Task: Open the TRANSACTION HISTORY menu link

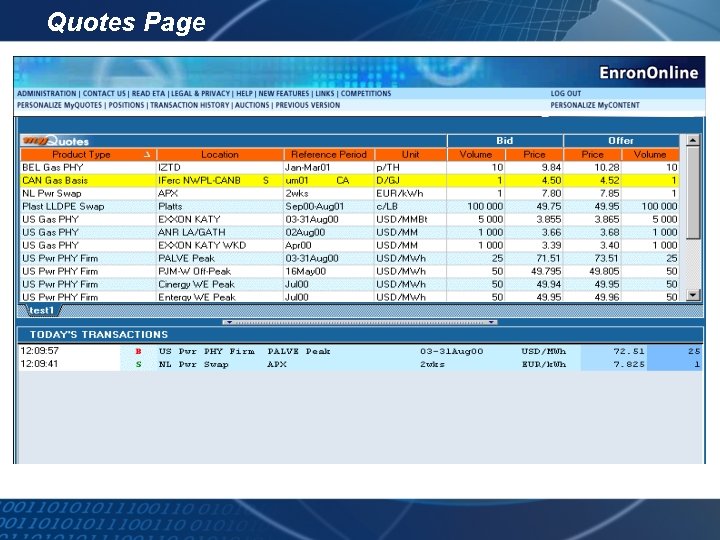Action: click(190, 105)
